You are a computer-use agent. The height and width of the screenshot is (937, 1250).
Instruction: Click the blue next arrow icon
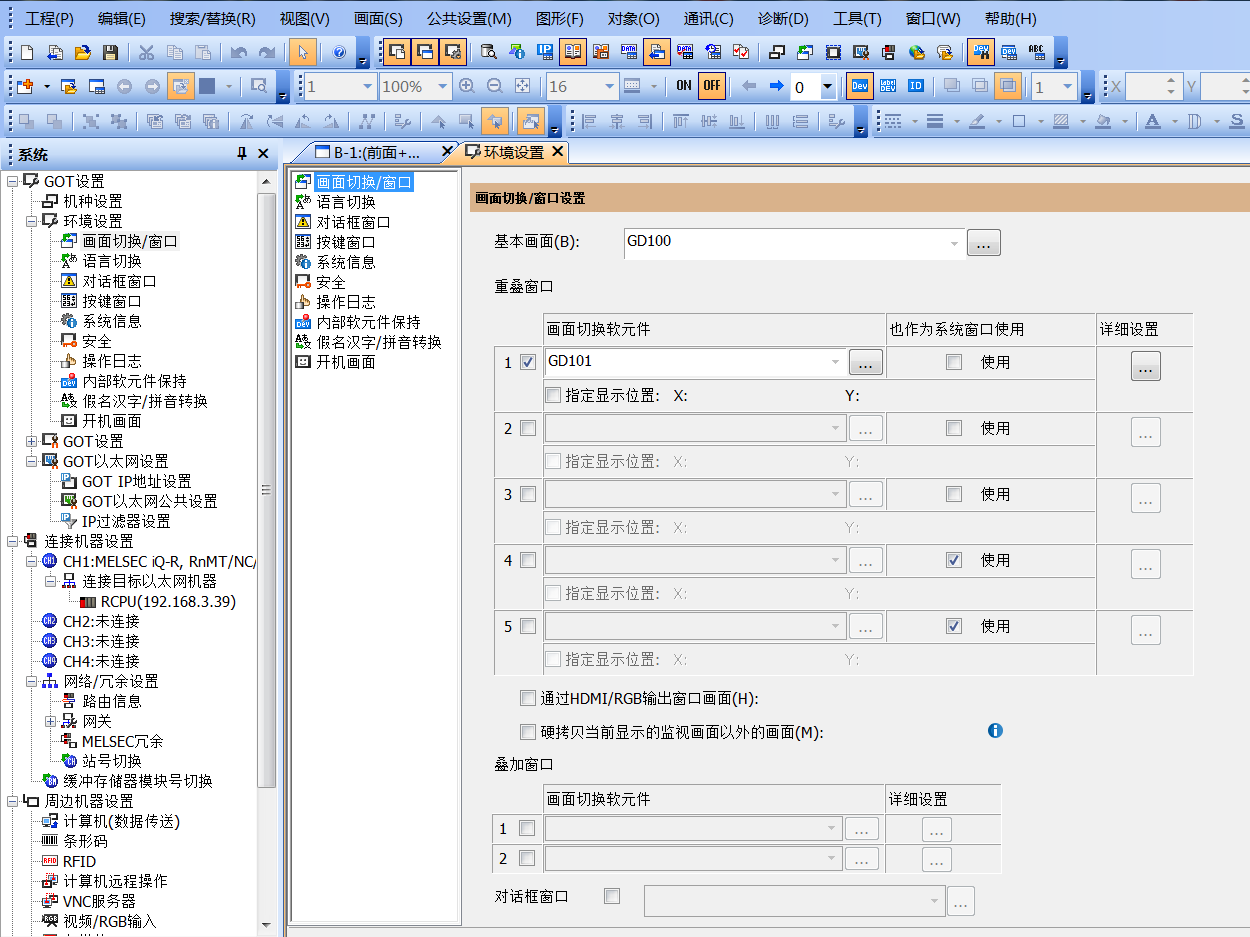(776, 87)
